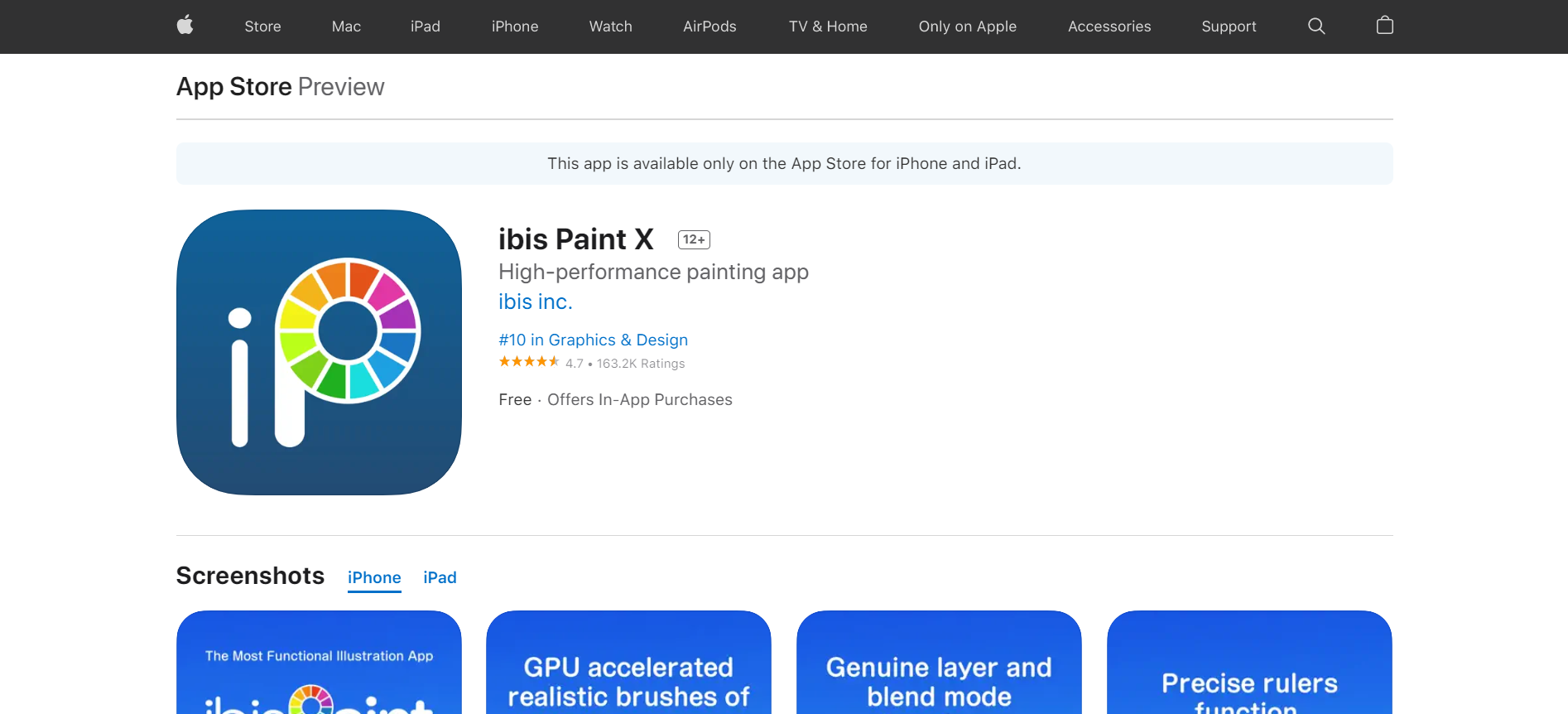This screenshot has height=714, width=1568.
Task: Open the search magnifier icon
Action: 1316,27
